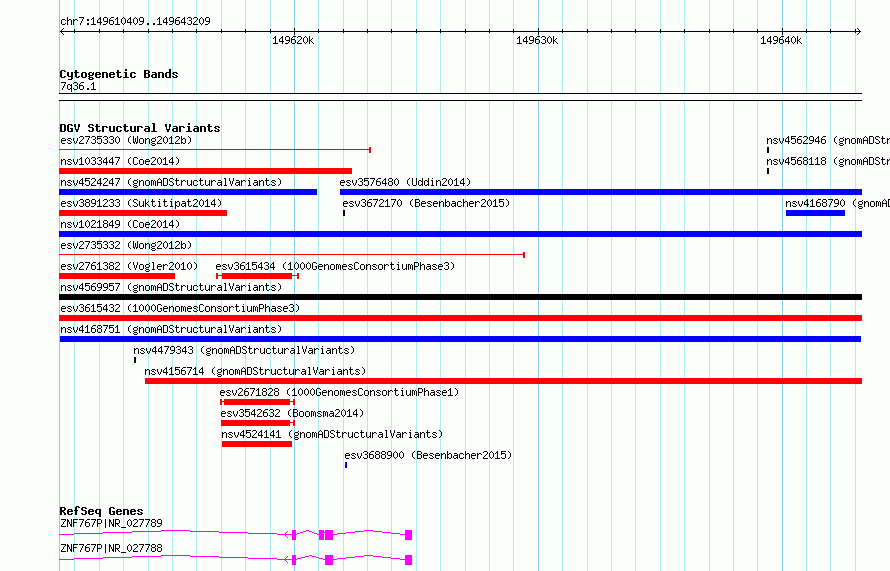The image size is (890, 571).
Task: Open the esv3688900 (Besenbacher2015) variant label
Action: 428,455
